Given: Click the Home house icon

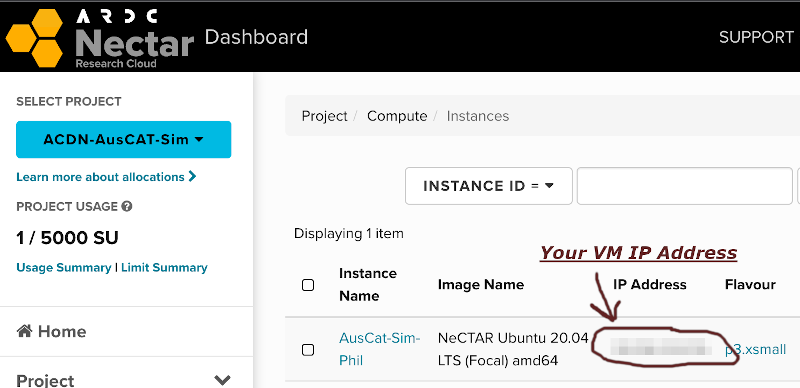Looking at the screenshot, I should point(24,331).
